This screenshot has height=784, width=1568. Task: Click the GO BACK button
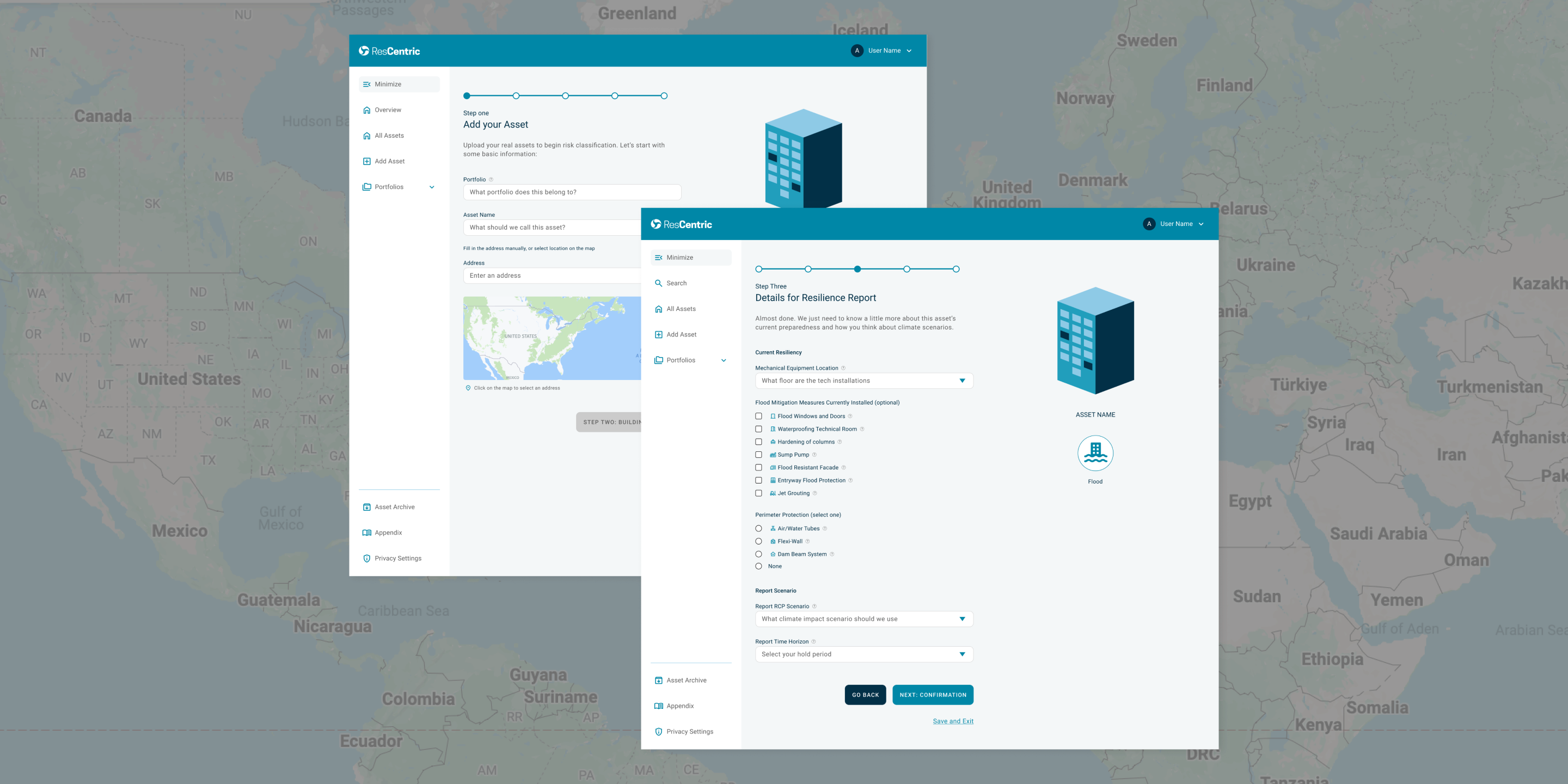pos(865,695)
